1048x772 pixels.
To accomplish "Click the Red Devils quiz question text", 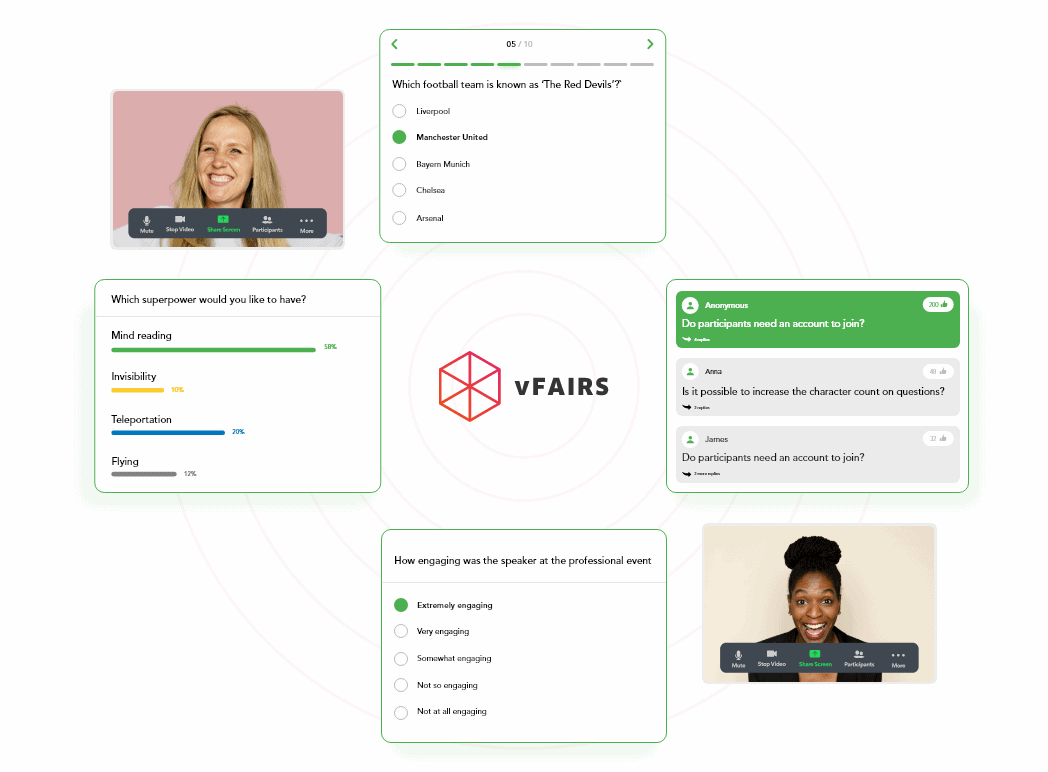I will pyautogui.click(x=506, y=84).
